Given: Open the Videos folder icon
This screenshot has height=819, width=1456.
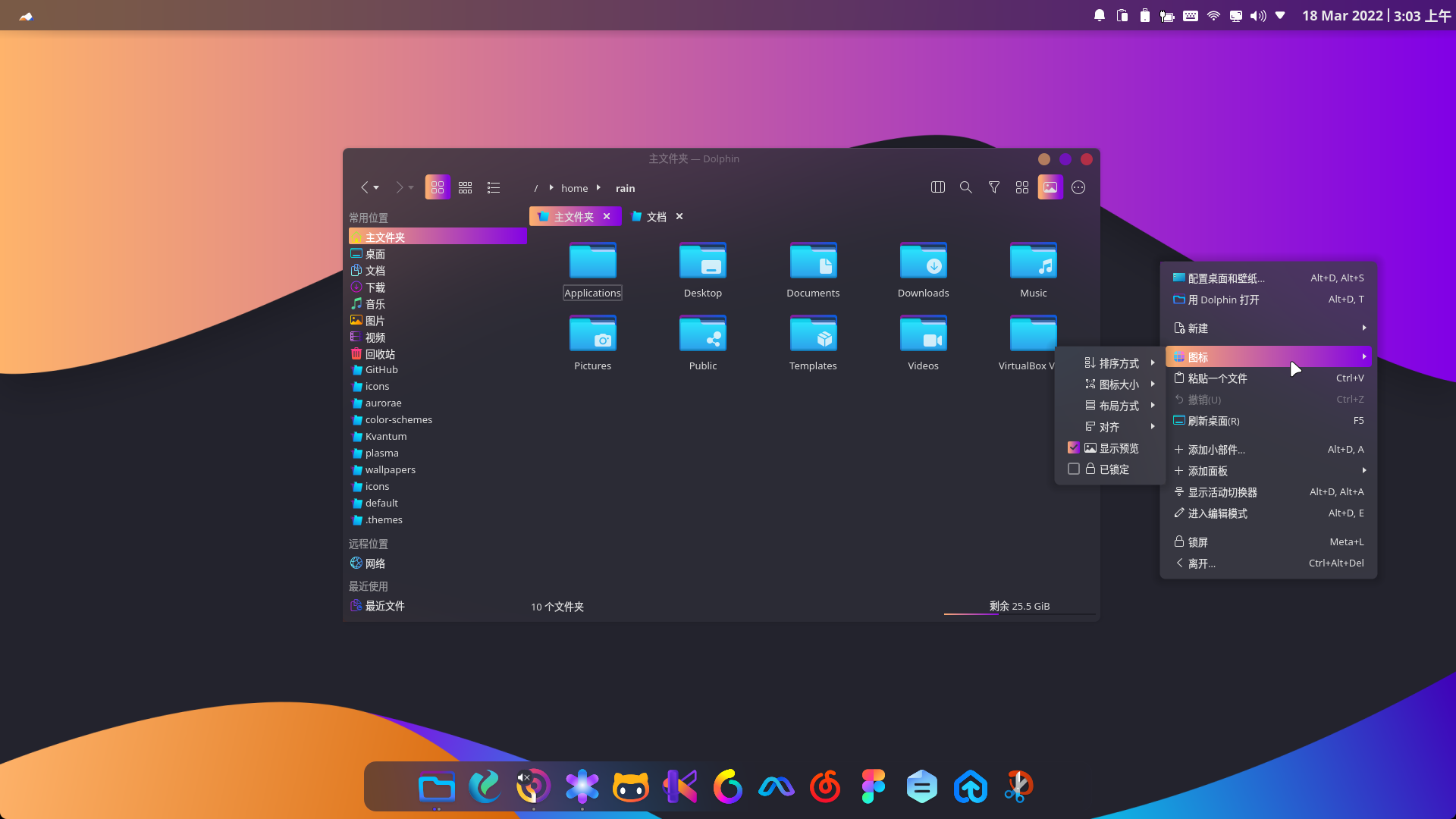Looking at the screenshot, I should pos(924,334).
